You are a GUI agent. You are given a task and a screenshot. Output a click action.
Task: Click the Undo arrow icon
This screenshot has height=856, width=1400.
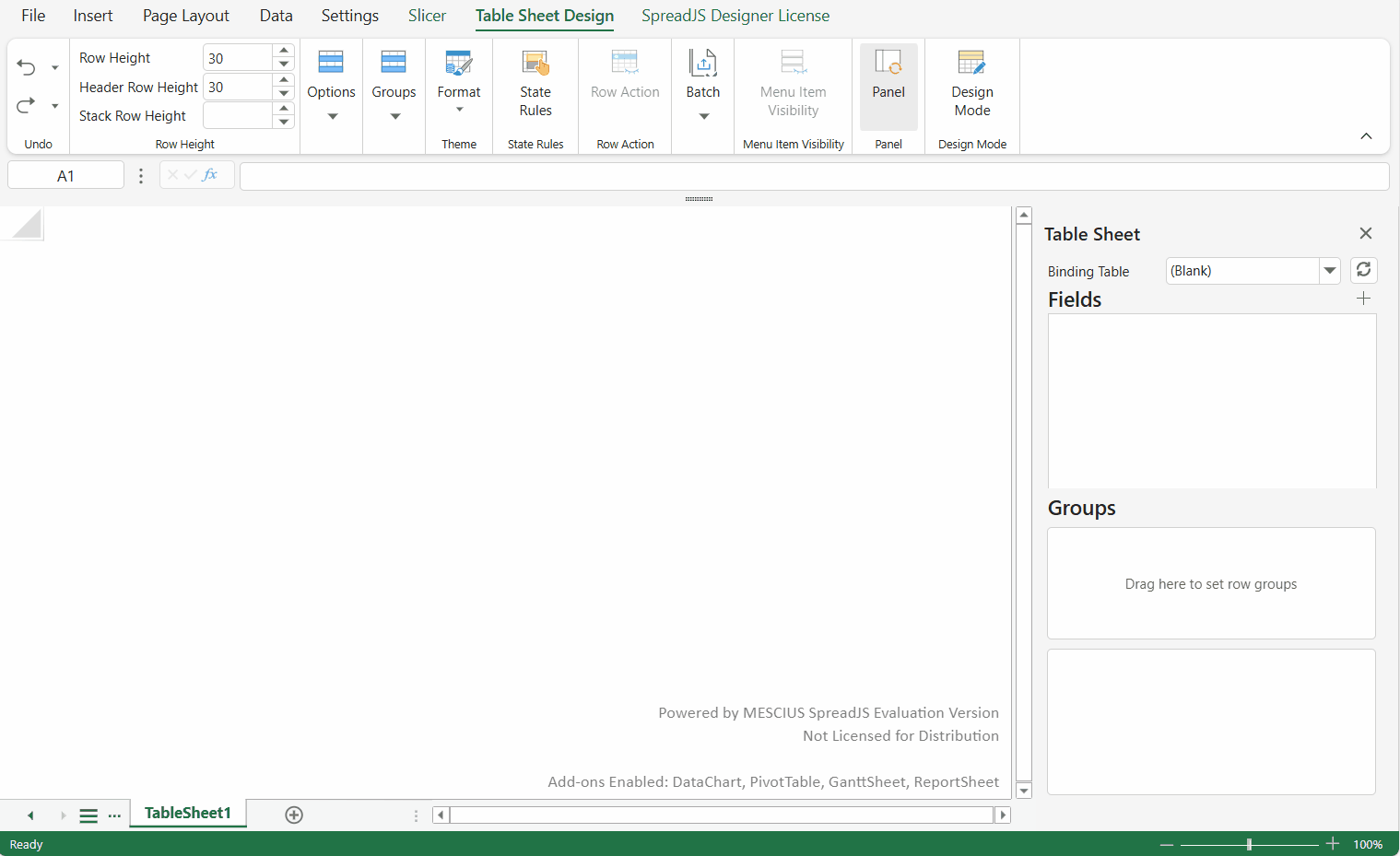26,67
